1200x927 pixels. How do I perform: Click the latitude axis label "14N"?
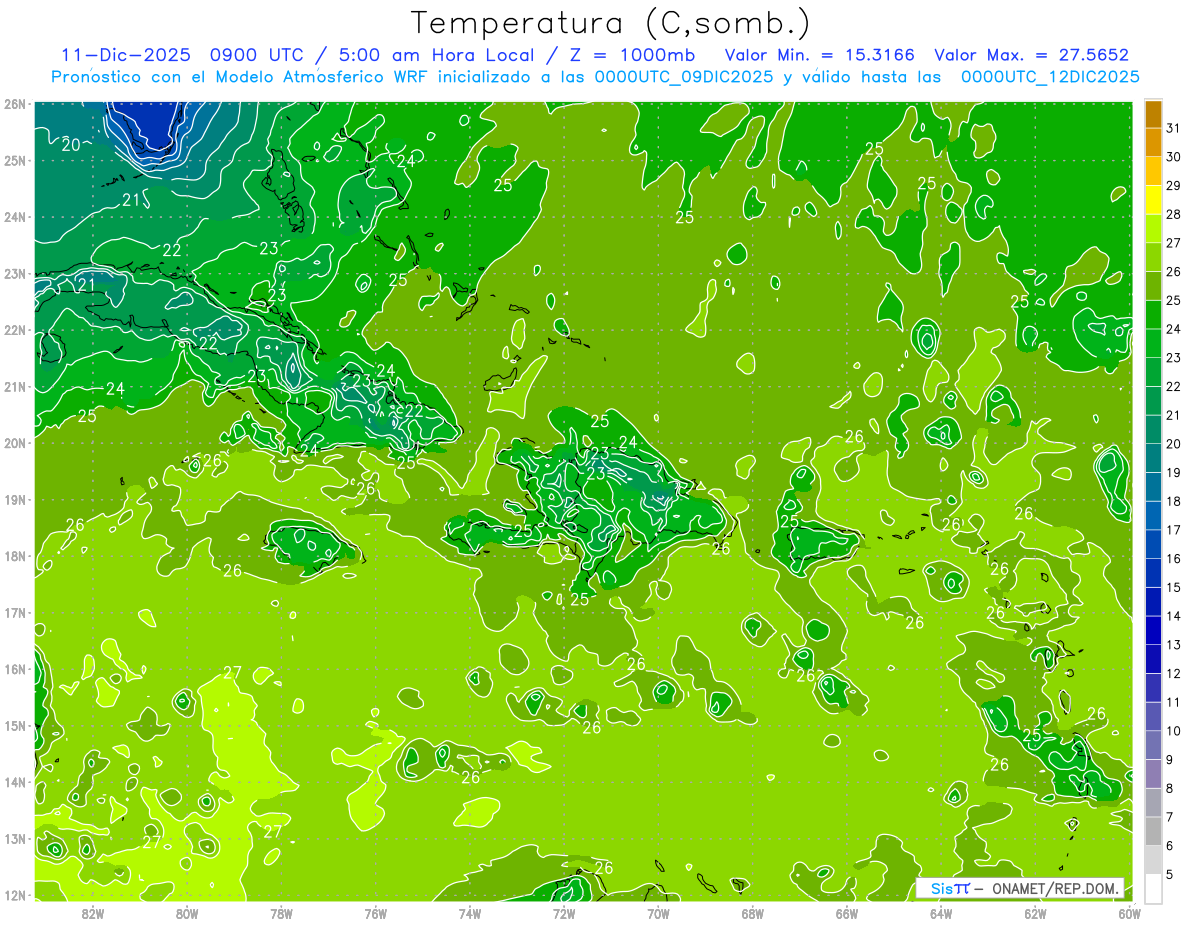(14, 782)
